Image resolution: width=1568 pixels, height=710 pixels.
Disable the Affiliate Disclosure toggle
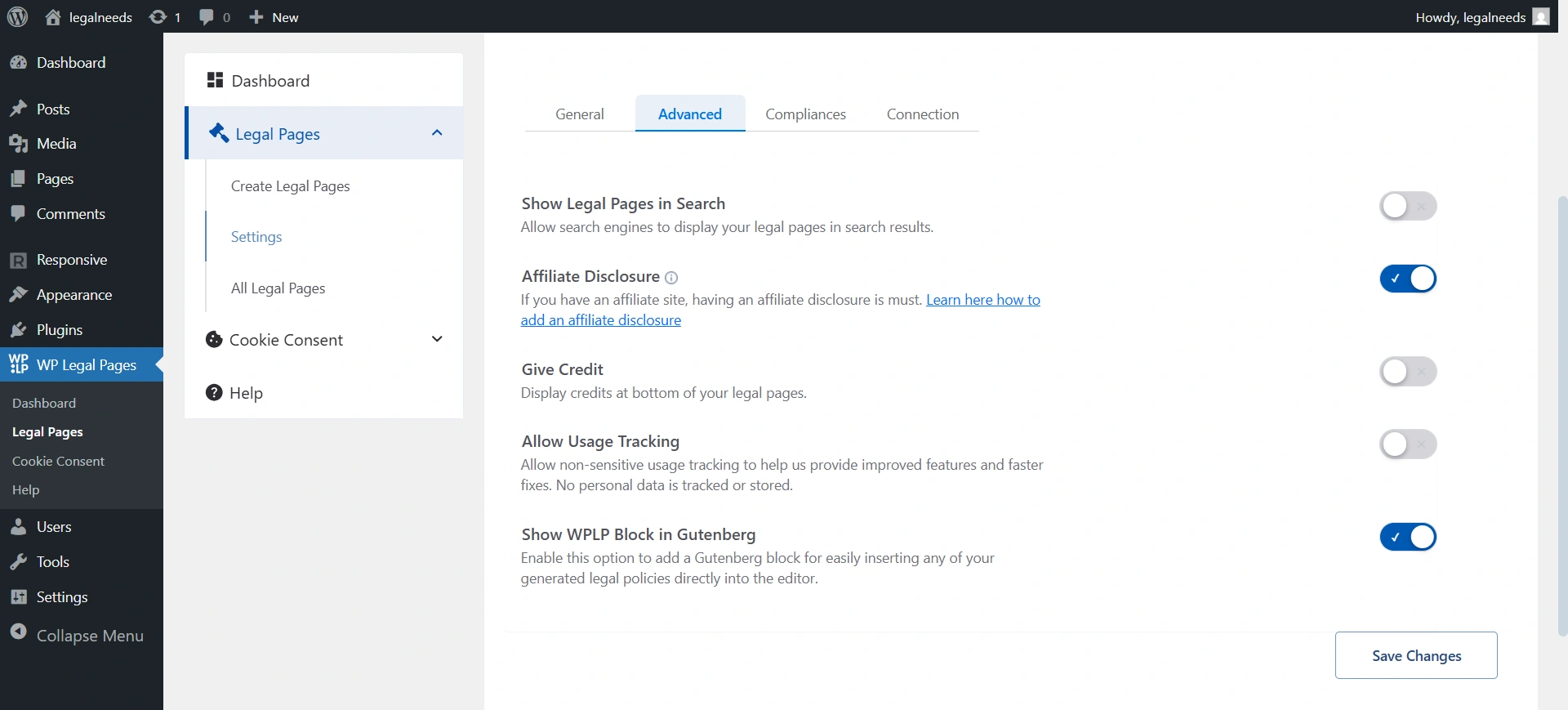[x=1408, y=279]
